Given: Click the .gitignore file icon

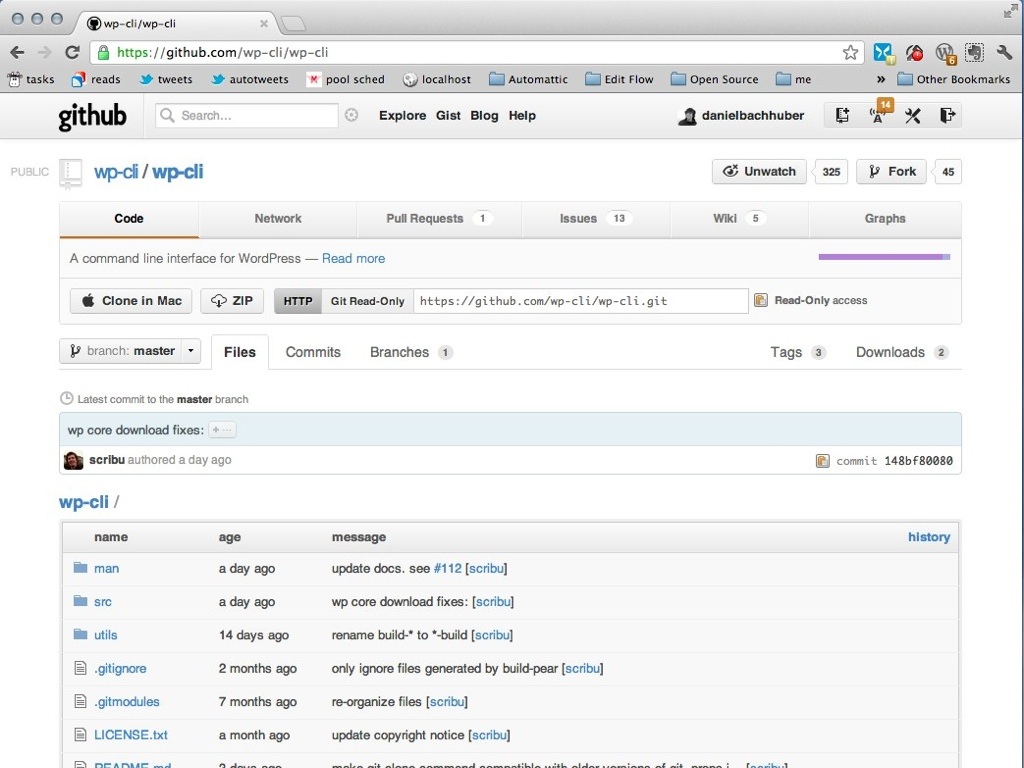Looking at the screenshot, I should [x=80, y=668].
